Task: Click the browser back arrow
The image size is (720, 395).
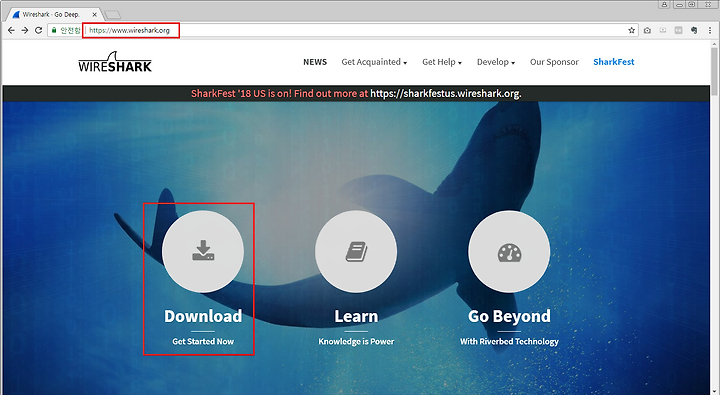Action: [11, 30]
